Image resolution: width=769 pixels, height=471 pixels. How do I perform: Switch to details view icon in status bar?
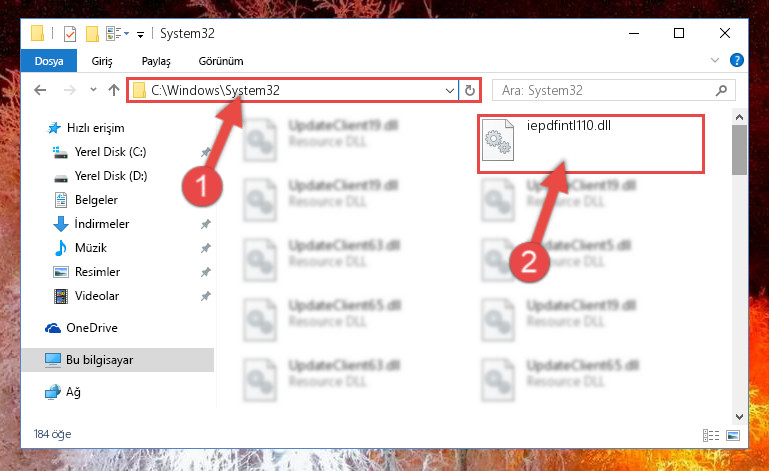[711, 435]
